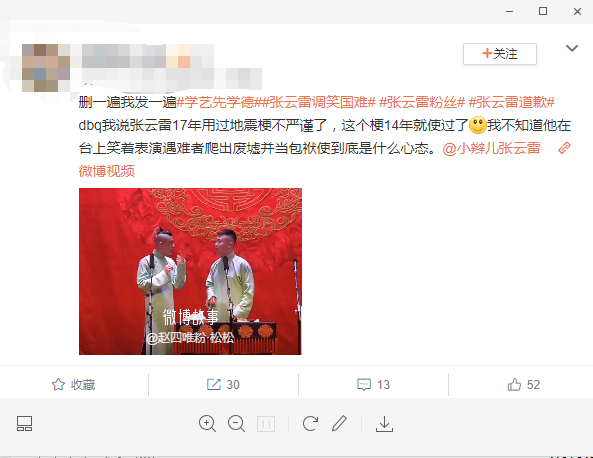This screenshot has height=458, width=593.
Task: Click the zoom in magnifier icon
Action: (207, 423)
